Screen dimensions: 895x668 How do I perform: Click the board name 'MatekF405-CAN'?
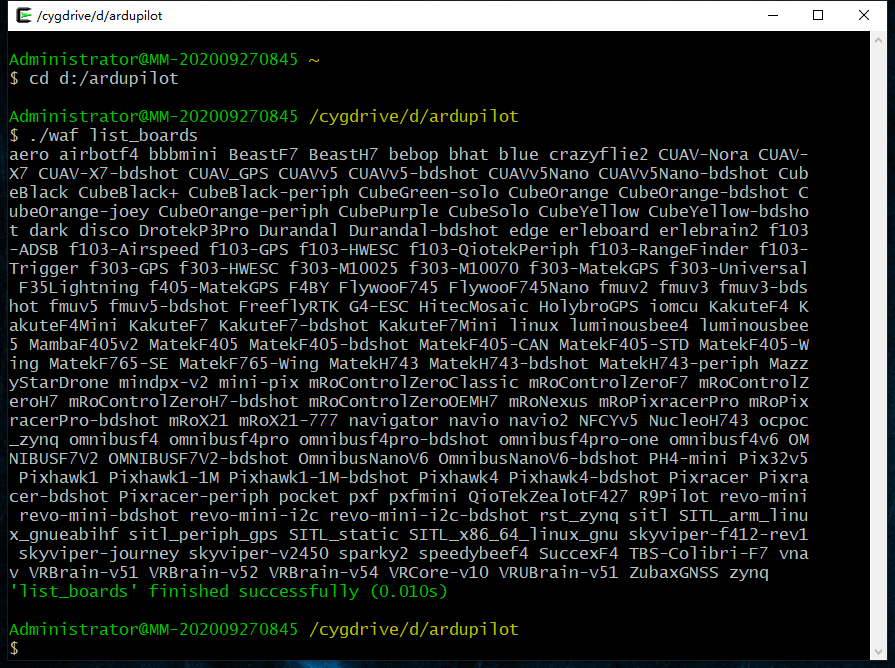click(483, 344)
